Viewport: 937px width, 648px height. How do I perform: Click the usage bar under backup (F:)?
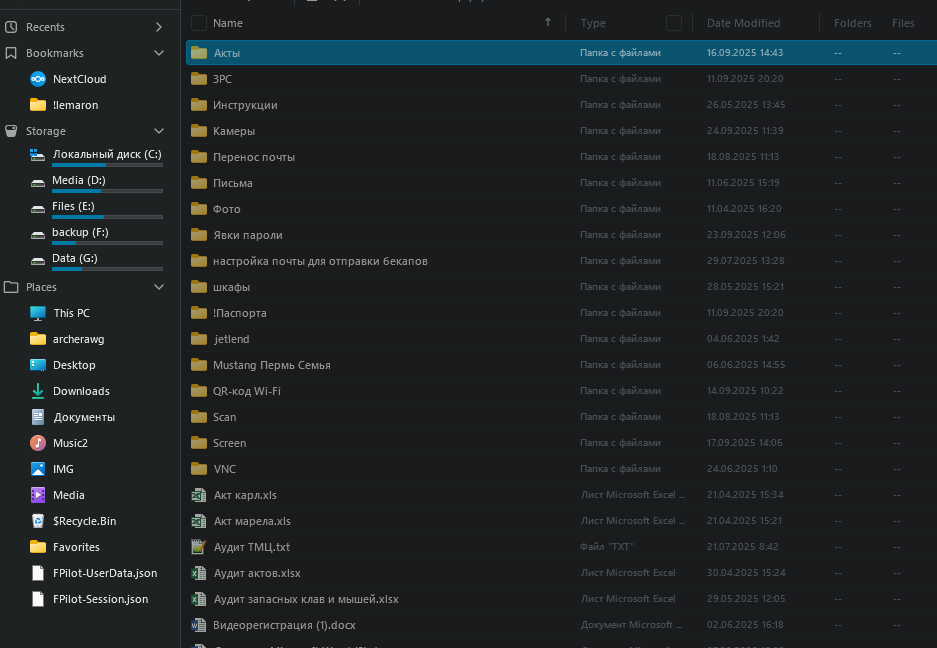point(94,243)
